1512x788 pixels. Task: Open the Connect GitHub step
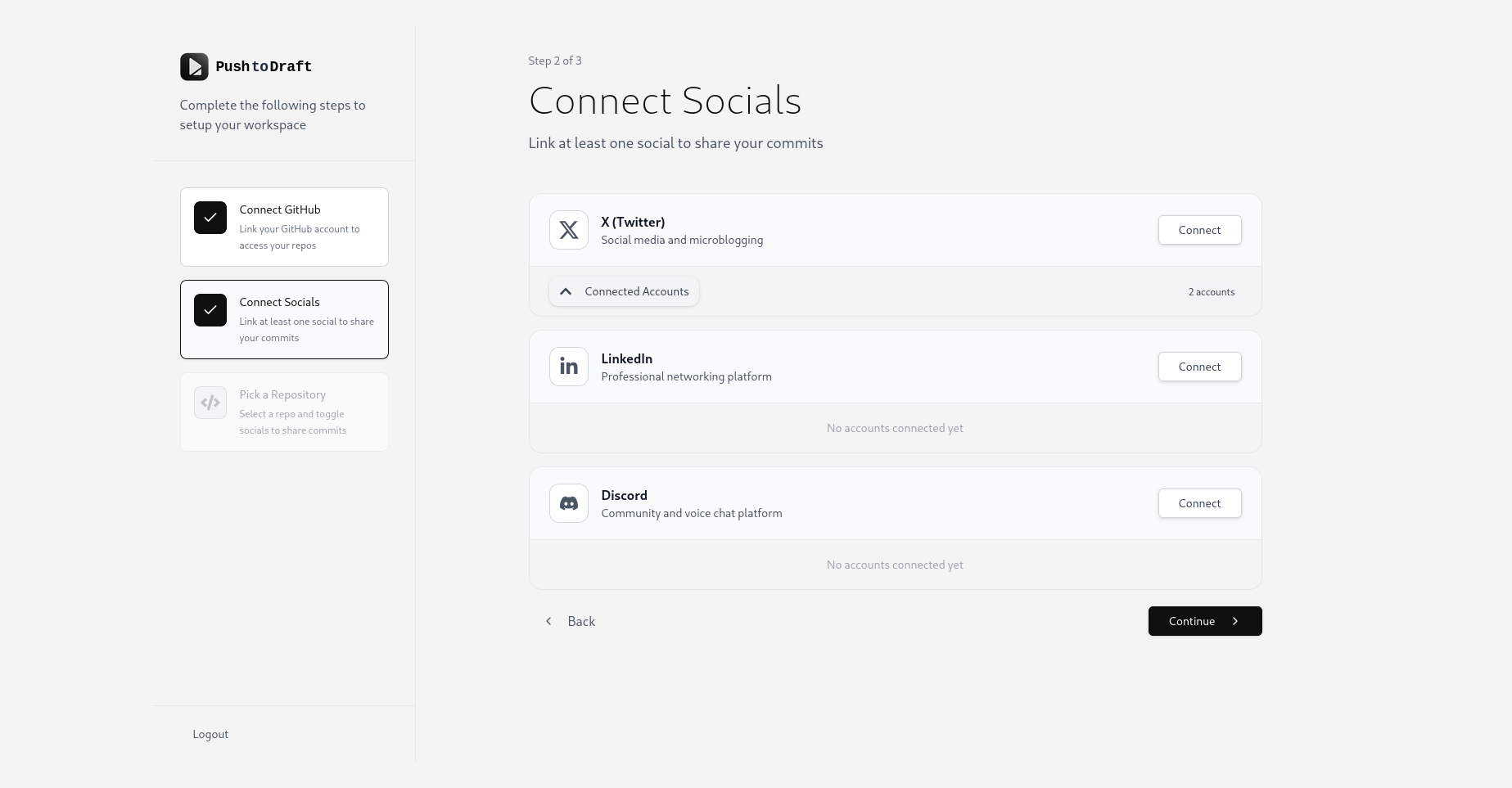(284, 227)
